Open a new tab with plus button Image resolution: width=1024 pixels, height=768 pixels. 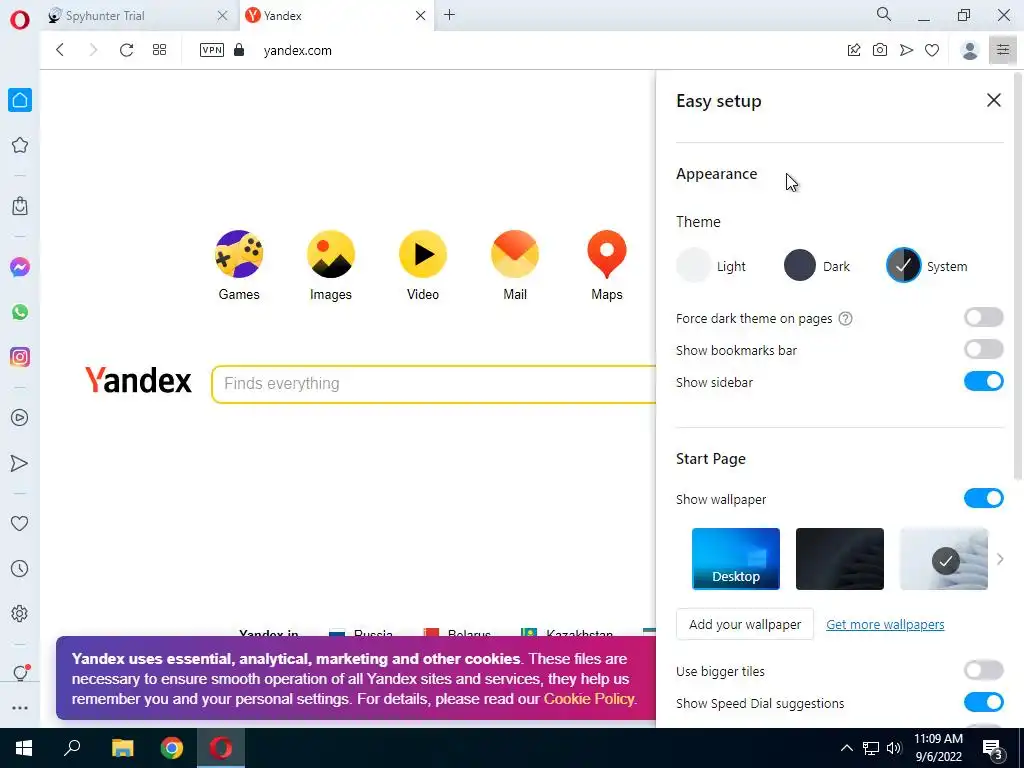[x=449, y=15]
